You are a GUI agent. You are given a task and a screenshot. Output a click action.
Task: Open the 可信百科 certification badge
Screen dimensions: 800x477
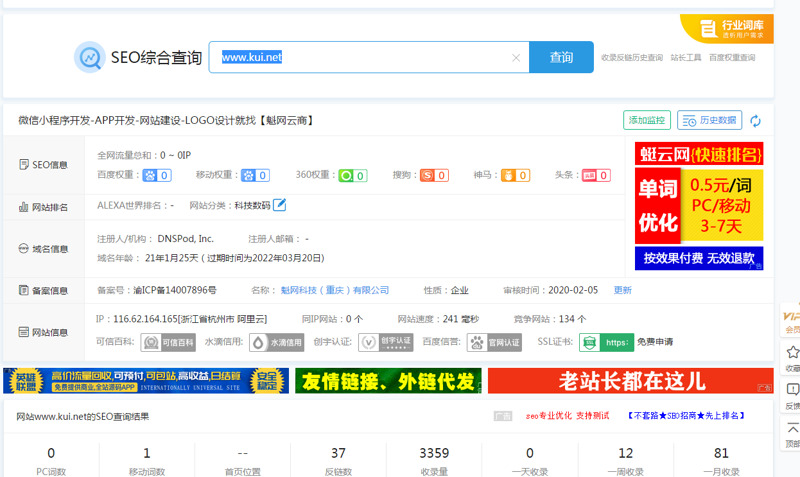(167, 342)
